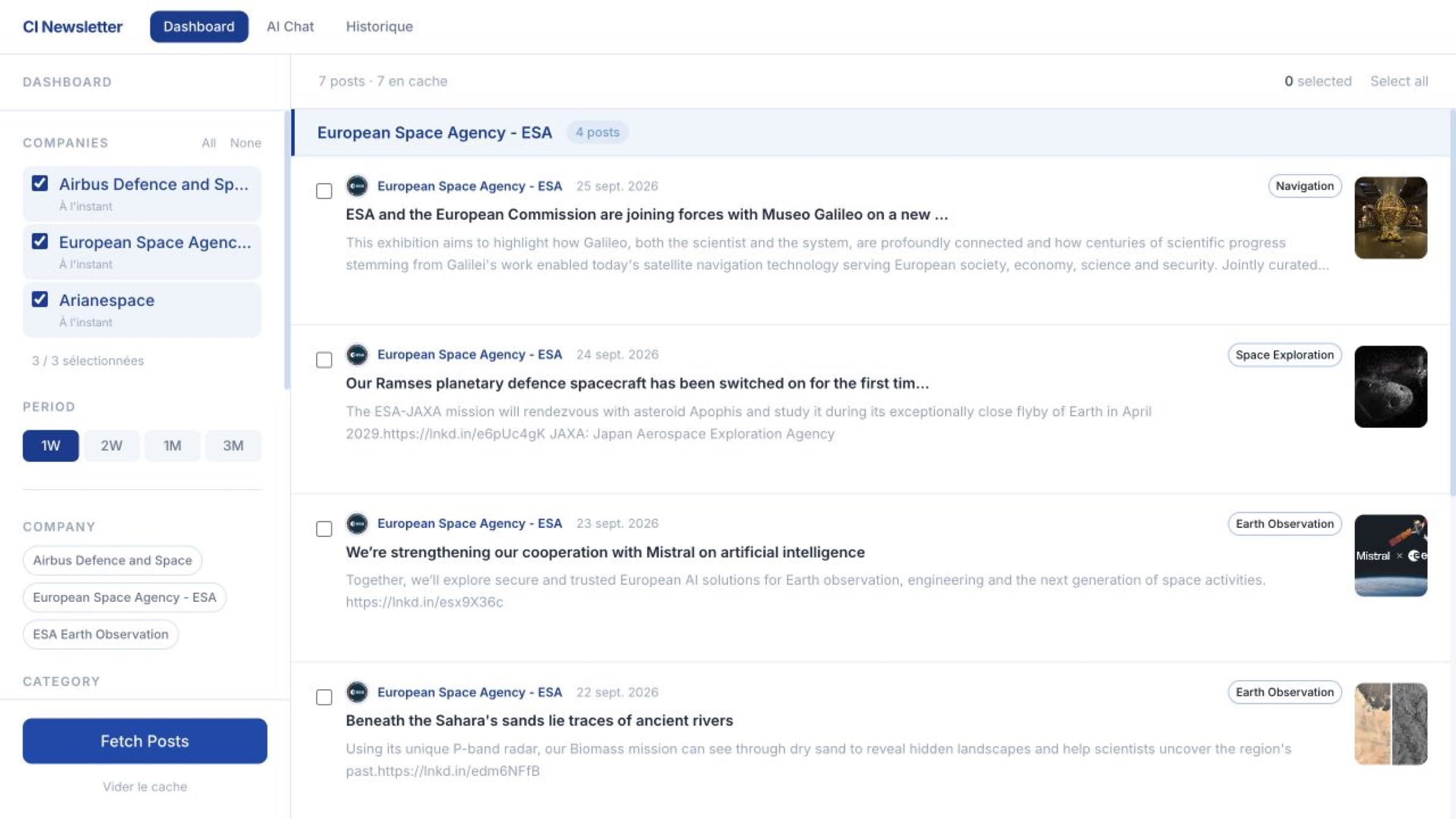
Task: Click the Space Exploration category tag
Action: 1285,355
